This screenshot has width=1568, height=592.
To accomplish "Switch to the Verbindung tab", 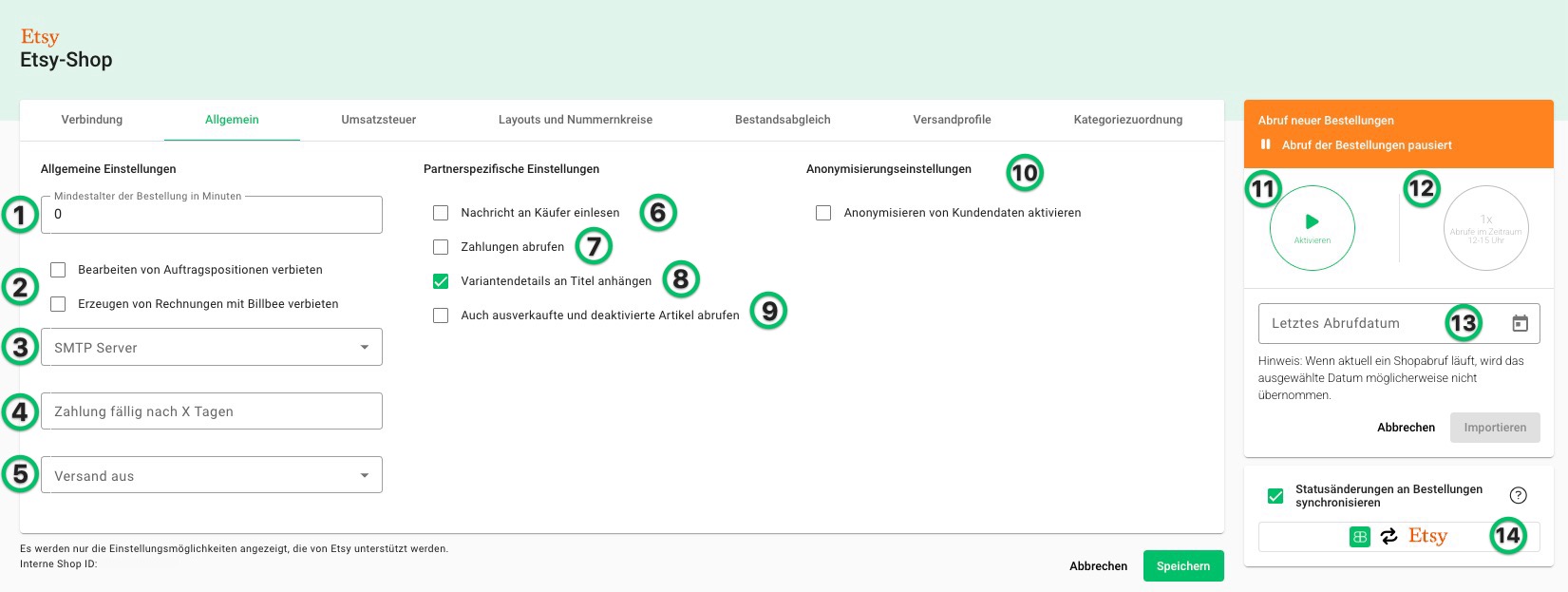I will point(92,120).
